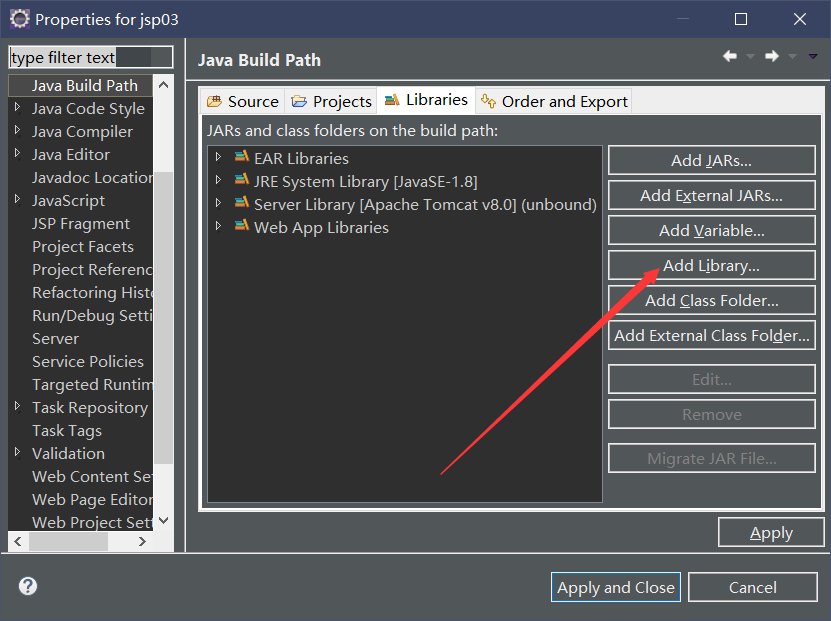Open the help question mark icon
This screenshot has width=831, height=621.
tap(28, 586)
